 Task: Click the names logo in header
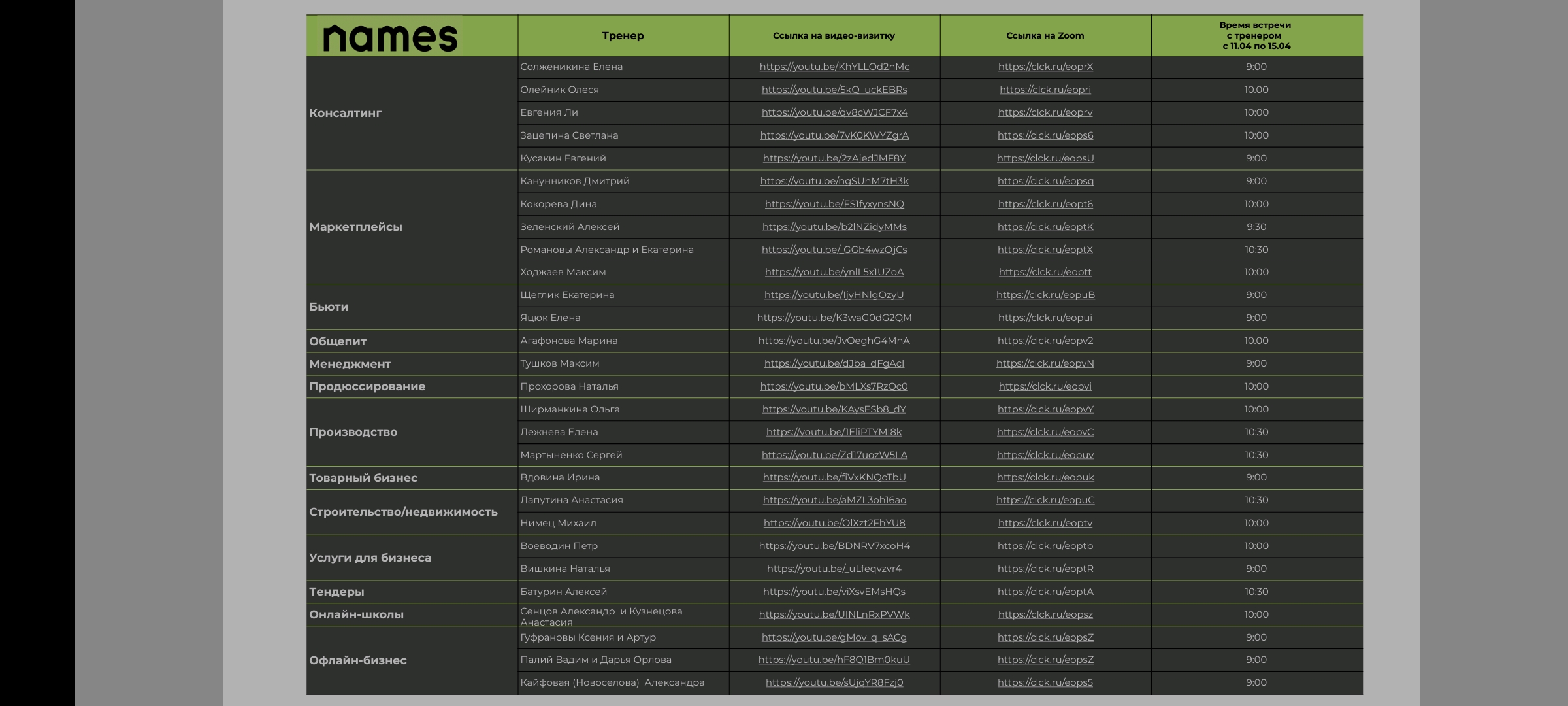[x=391, y=37]
